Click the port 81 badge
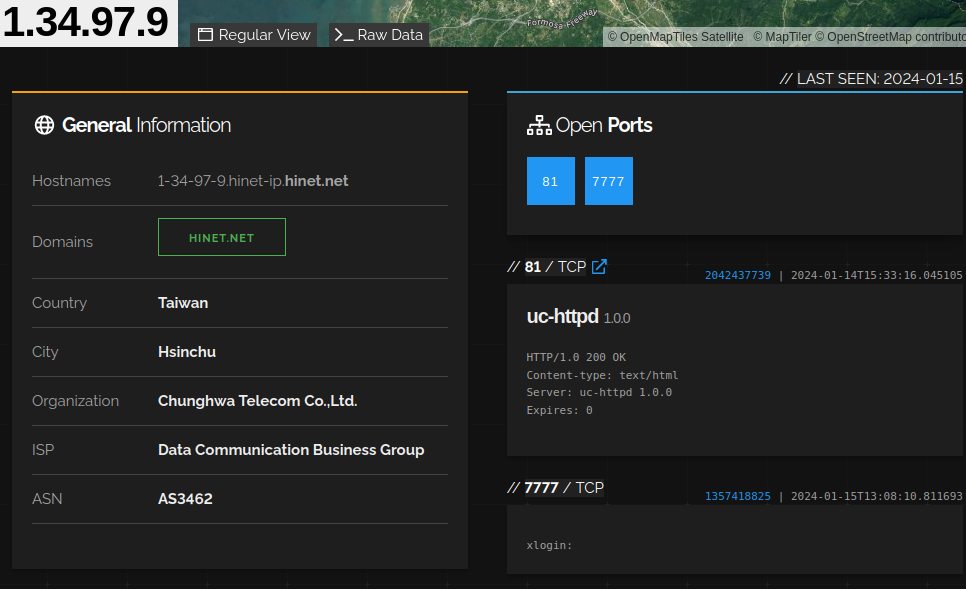Viewport: 966px width, 589px height. 550,181
